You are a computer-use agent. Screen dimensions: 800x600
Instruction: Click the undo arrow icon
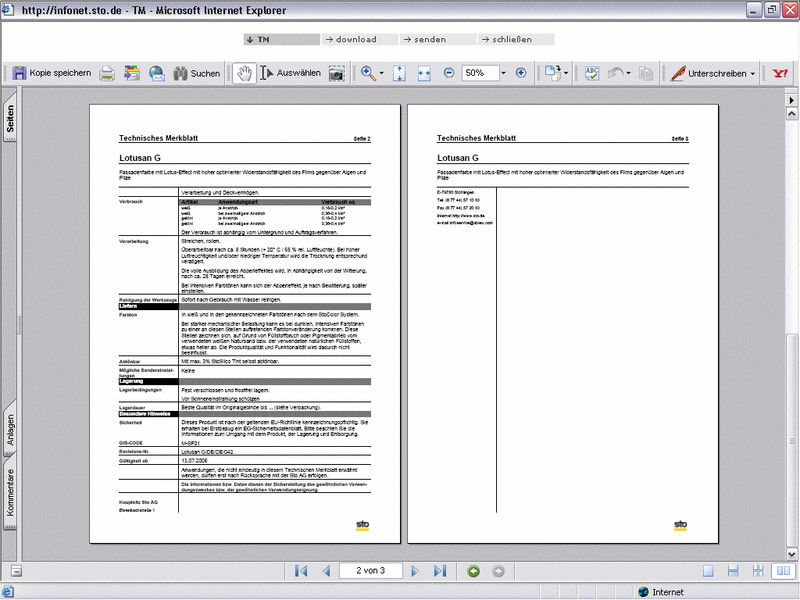(x=615, y=73)
